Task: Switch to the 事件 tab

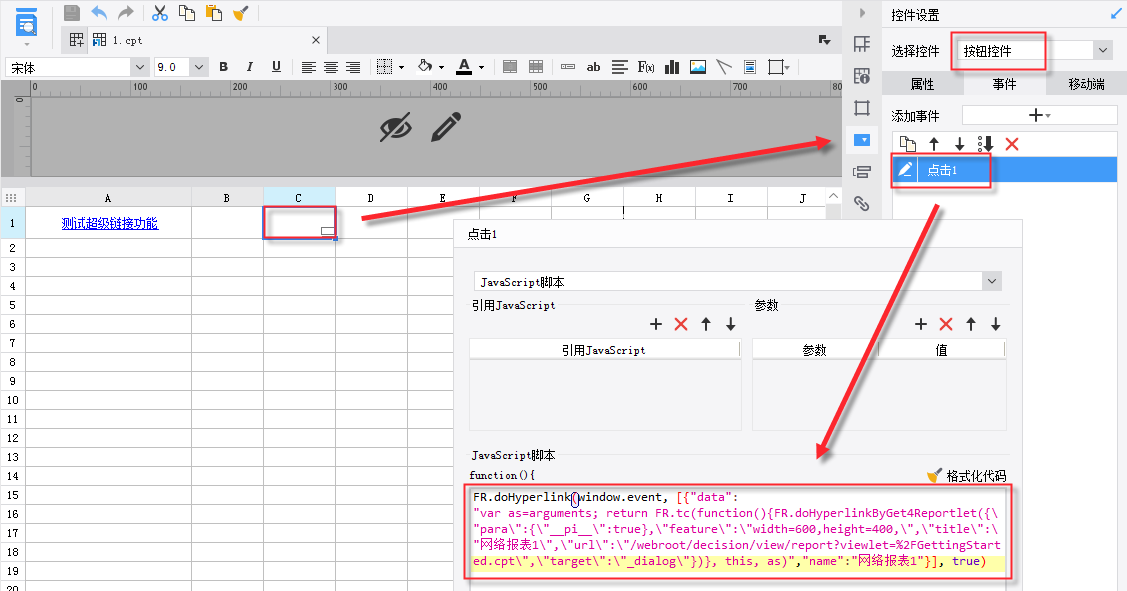Action: pos(1004,84)
